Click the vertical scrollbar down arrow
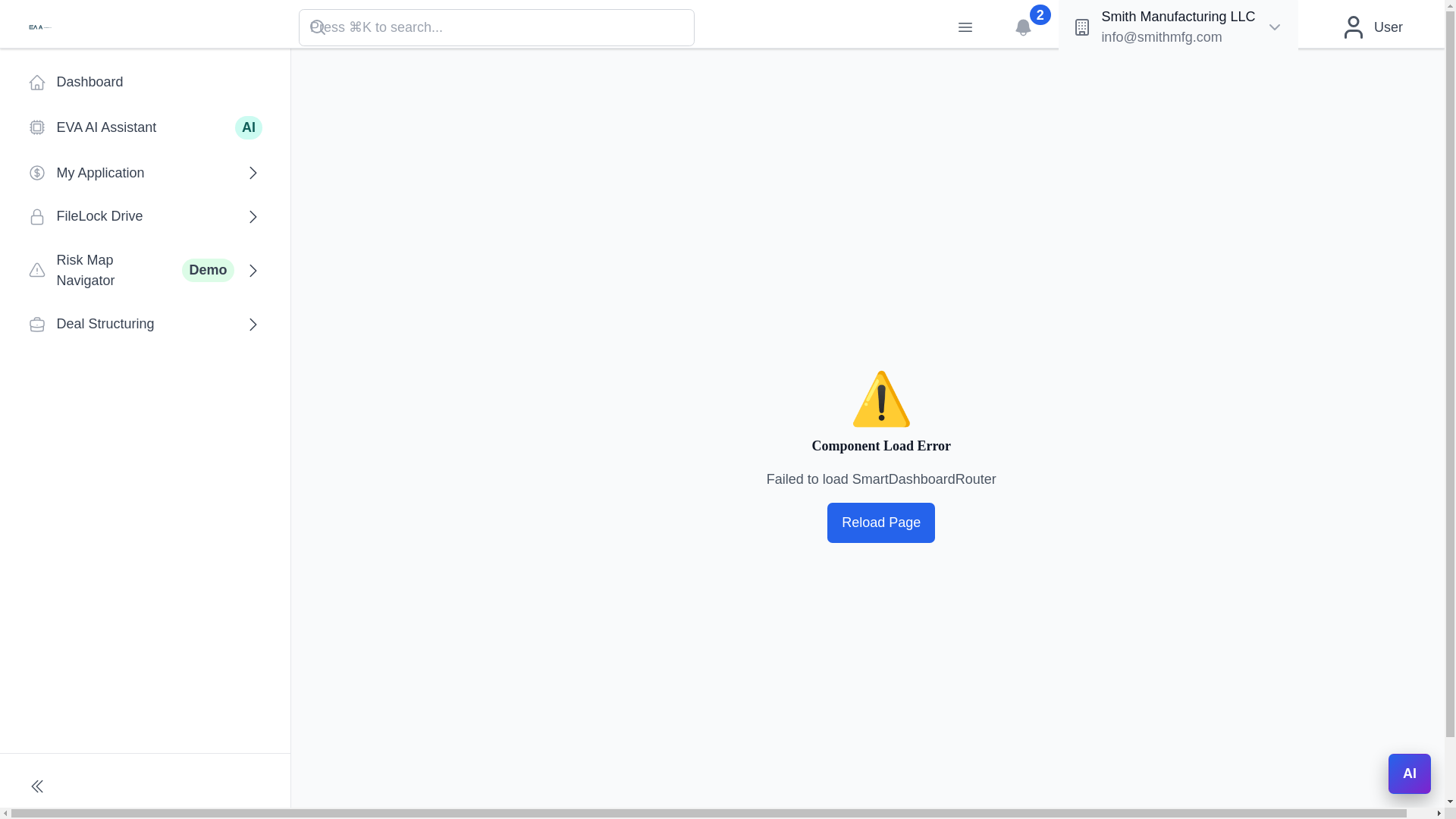Viewport: 1456px width, 819px height. [1451, 802]
